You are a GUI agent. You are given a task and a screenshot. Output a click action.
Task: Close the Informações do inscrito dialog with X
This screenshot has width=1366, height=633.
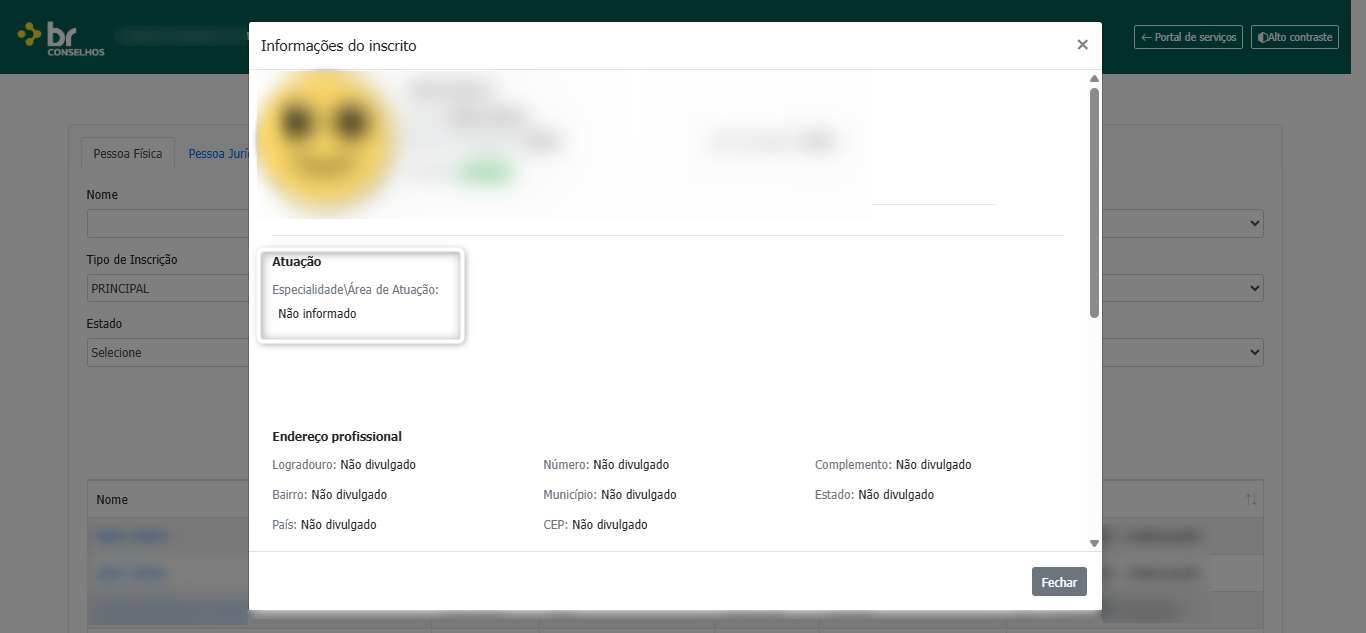(1082, 45)
